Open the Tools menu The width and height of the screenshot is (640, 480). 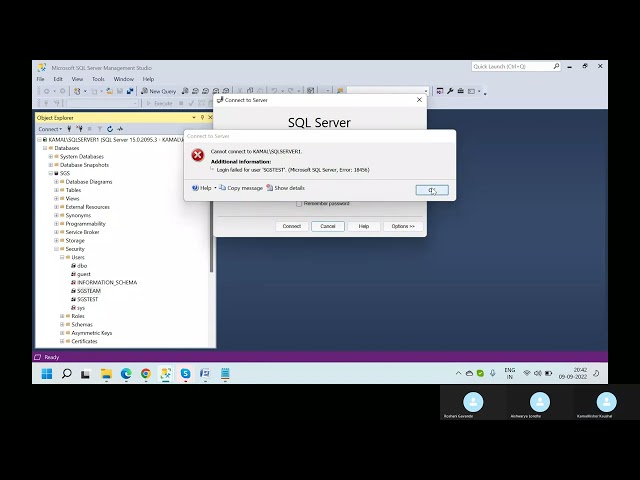click(x=98, y=79)
